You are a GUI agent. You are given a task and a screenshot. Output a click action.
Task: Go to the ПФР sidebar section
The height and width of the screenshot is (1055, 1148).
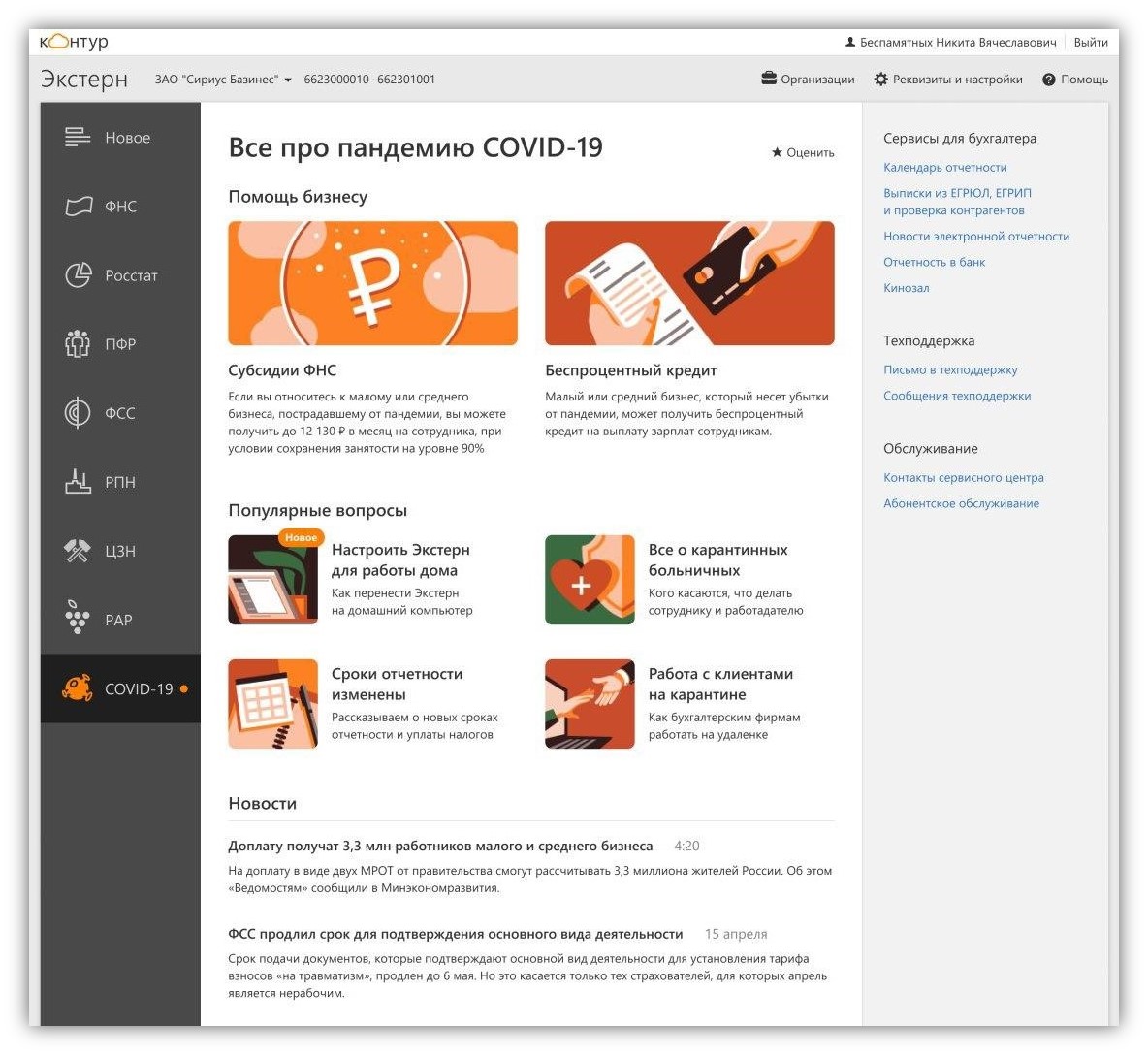click(x=120, y=343)
